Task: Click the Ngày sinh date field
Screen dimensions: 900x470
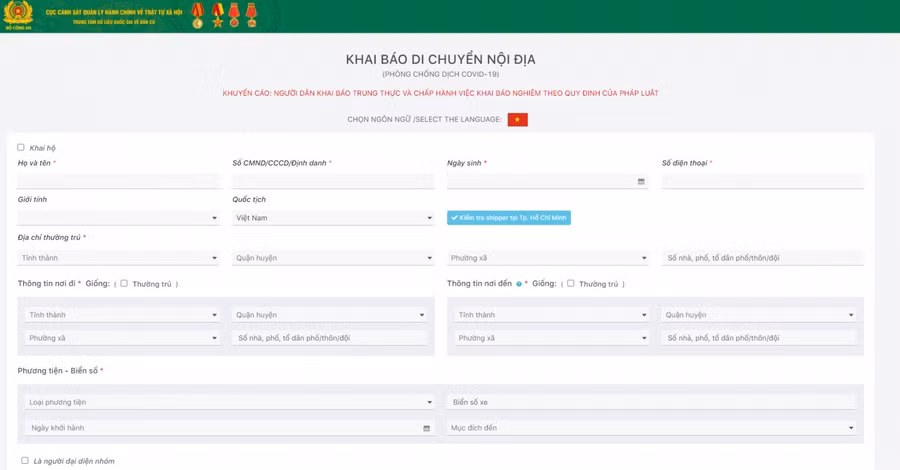Action: [548, 181]
